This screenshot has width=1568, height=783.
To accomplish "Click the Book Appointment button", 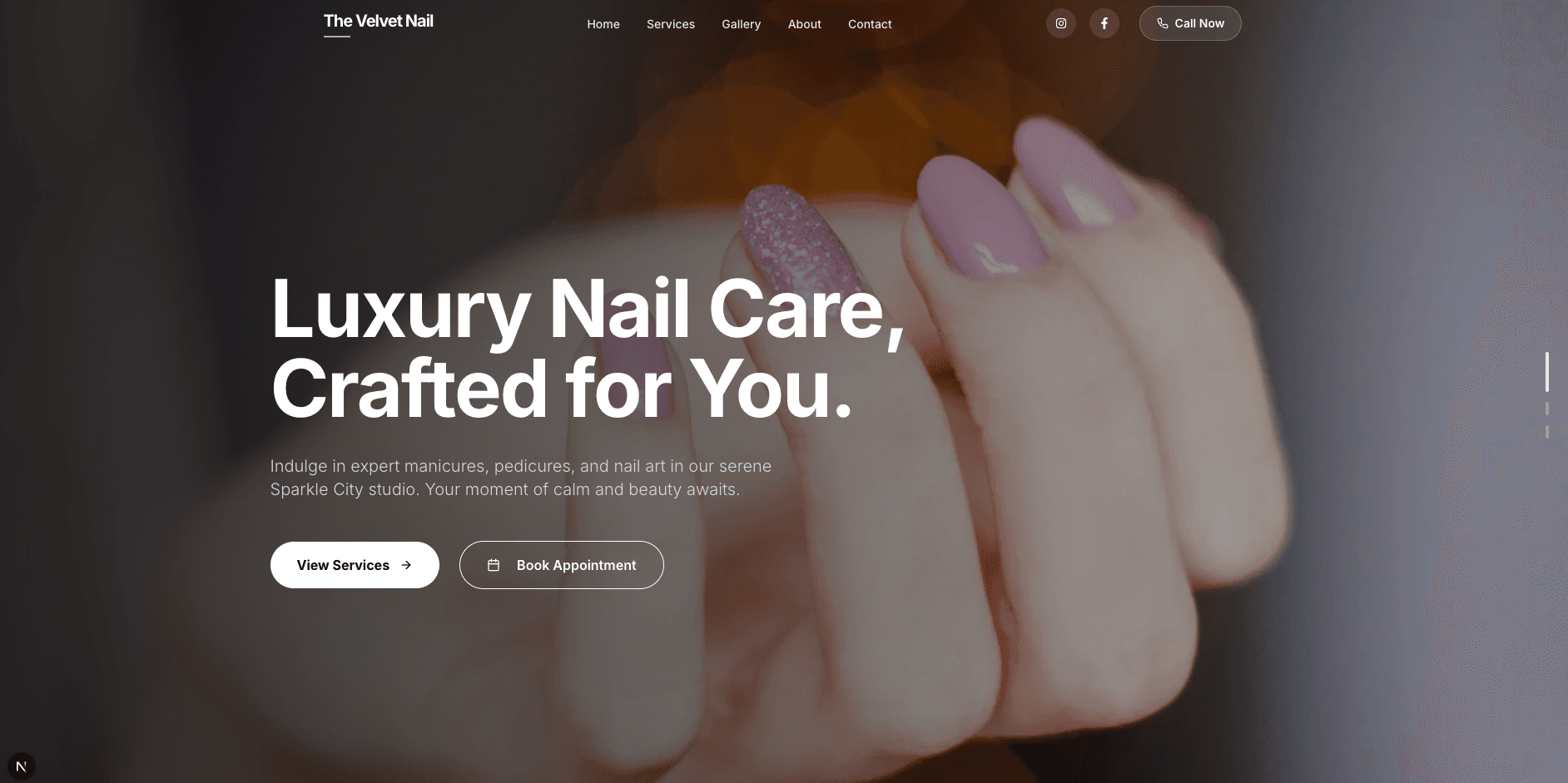I will coord(562,565).
